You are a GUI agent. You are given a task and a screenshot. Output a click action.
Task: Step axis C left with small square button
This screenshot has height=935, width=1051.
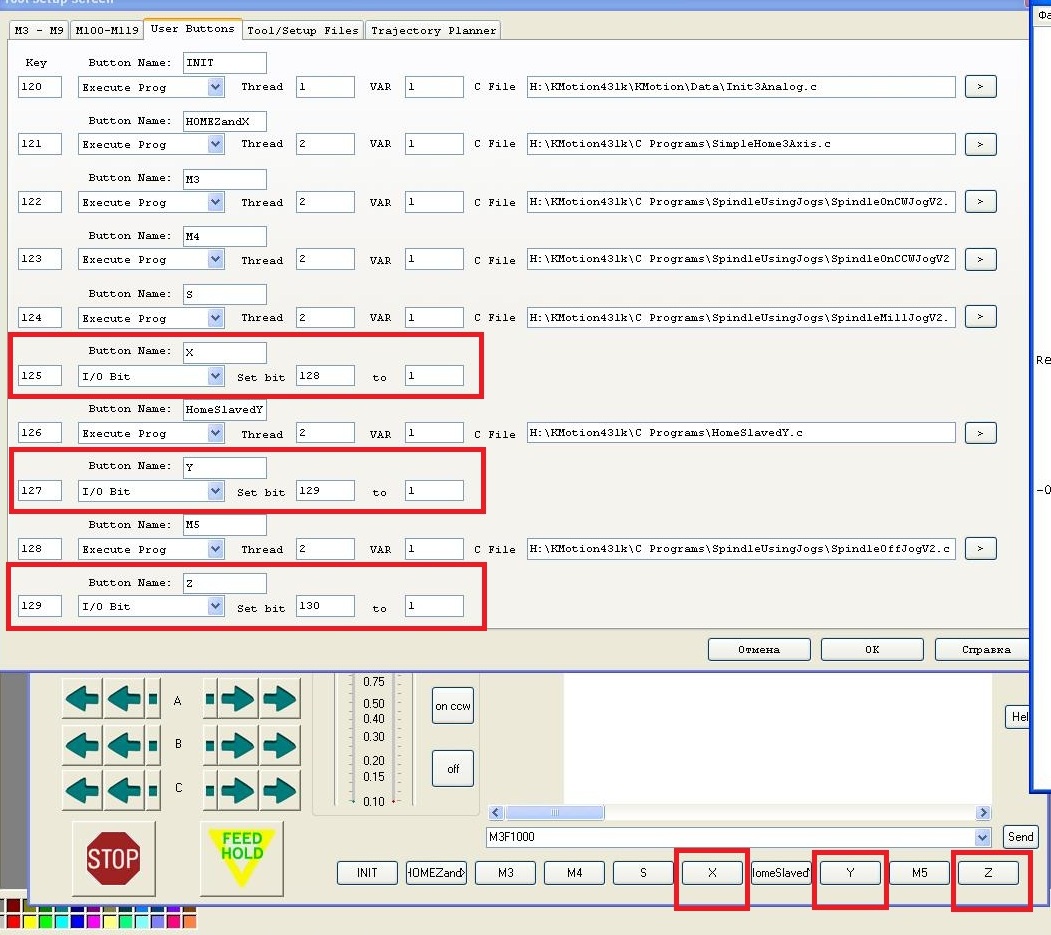(x=153, y=790)
